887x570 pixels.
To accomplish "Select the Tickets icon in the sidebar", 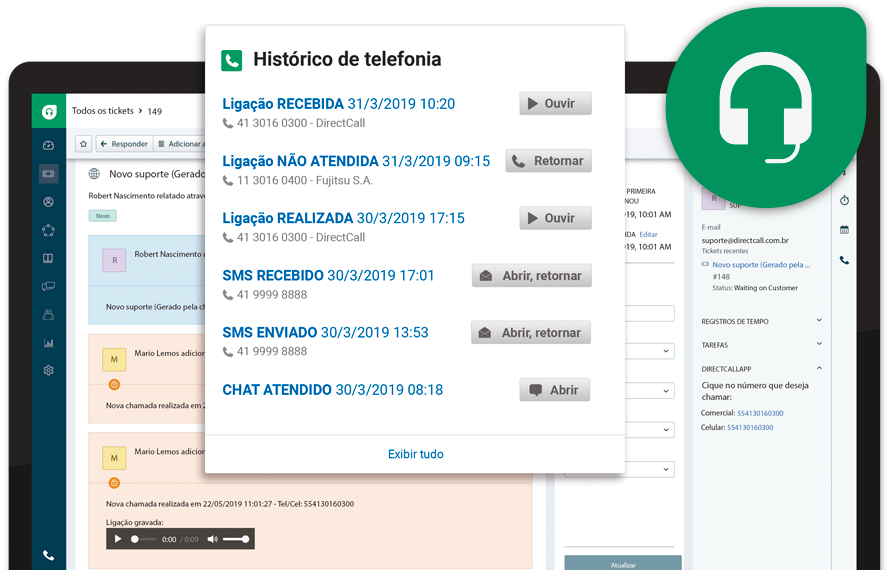I will click(x=49, y=174).
